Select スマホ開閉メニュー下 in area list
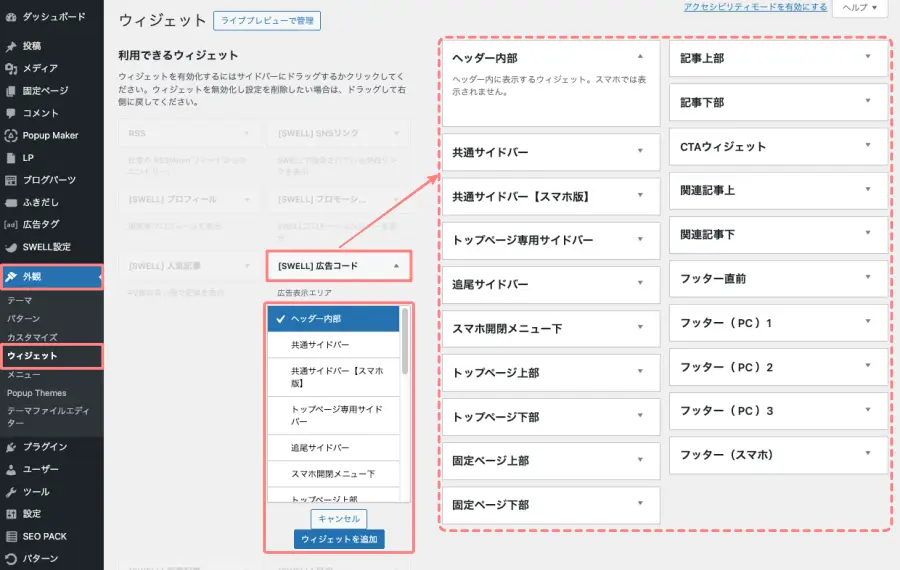 (x=333, y=474)
